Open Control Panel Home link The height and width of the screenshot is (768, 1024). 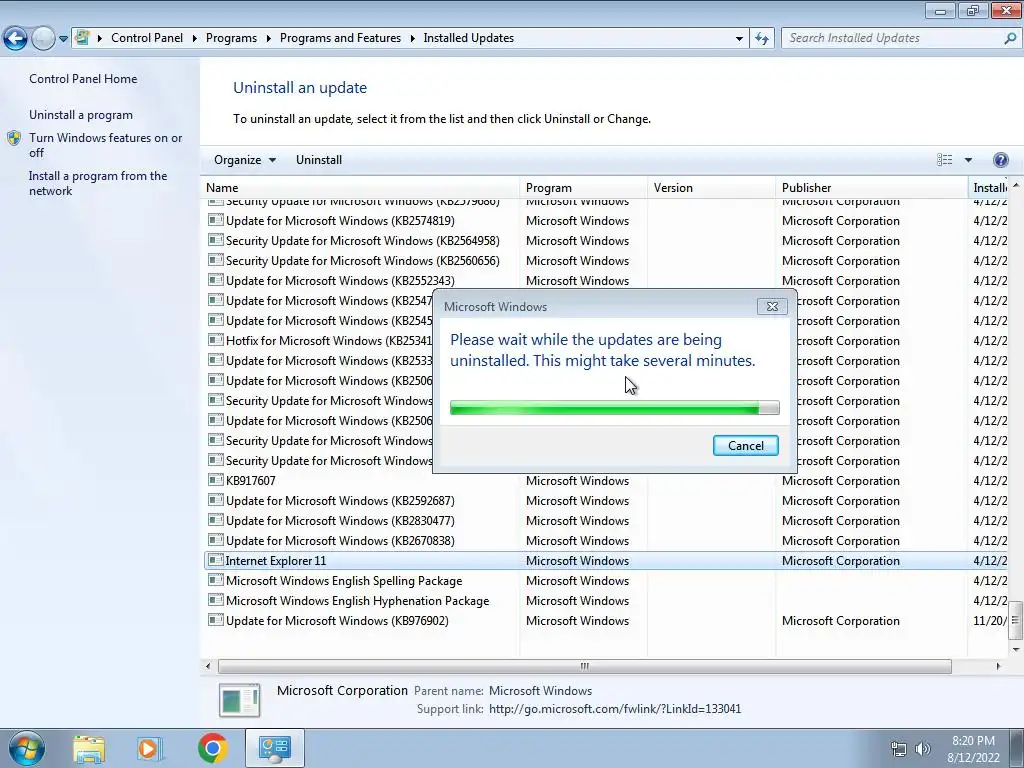[83, 78]
